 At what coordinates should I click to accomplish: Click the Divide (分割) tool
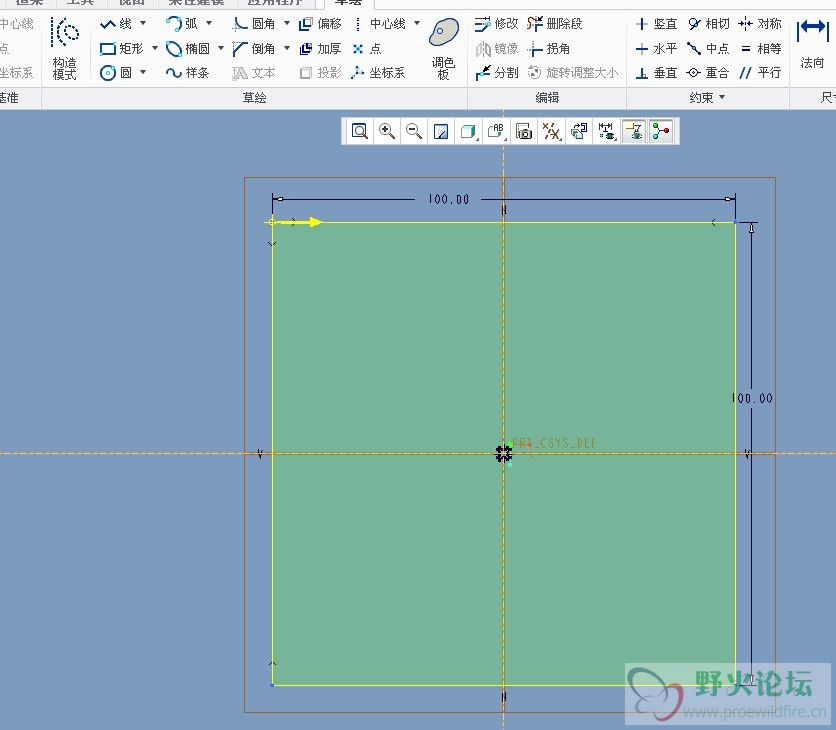pyautogui.click(x=496, y=73)
